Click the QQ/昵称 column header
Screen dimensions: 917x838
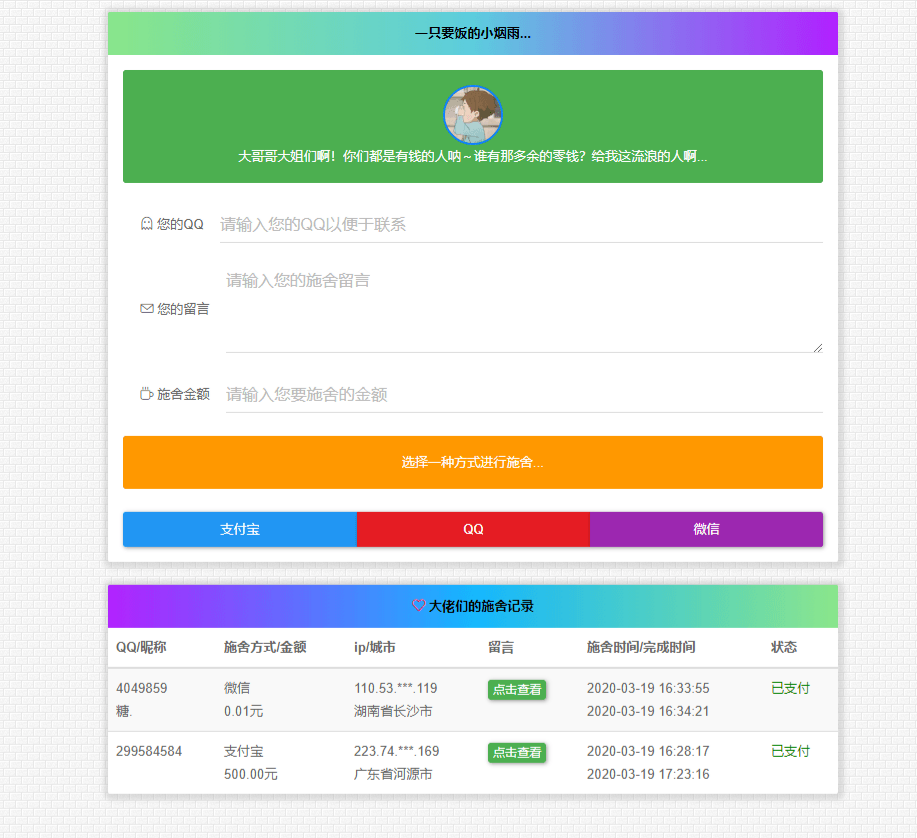[x=140, y=647]
